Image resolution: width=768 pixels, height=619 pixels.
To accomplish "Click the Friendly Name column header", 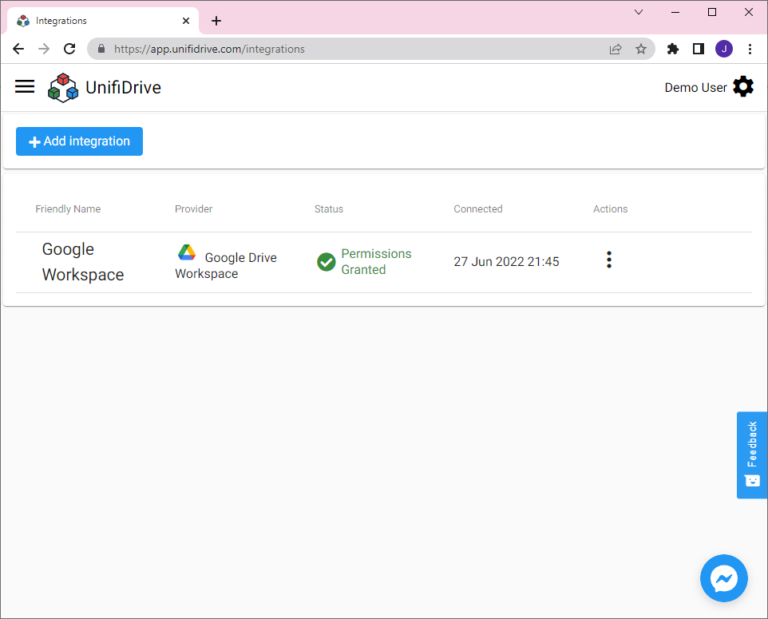I will click(x=68, y=209).
